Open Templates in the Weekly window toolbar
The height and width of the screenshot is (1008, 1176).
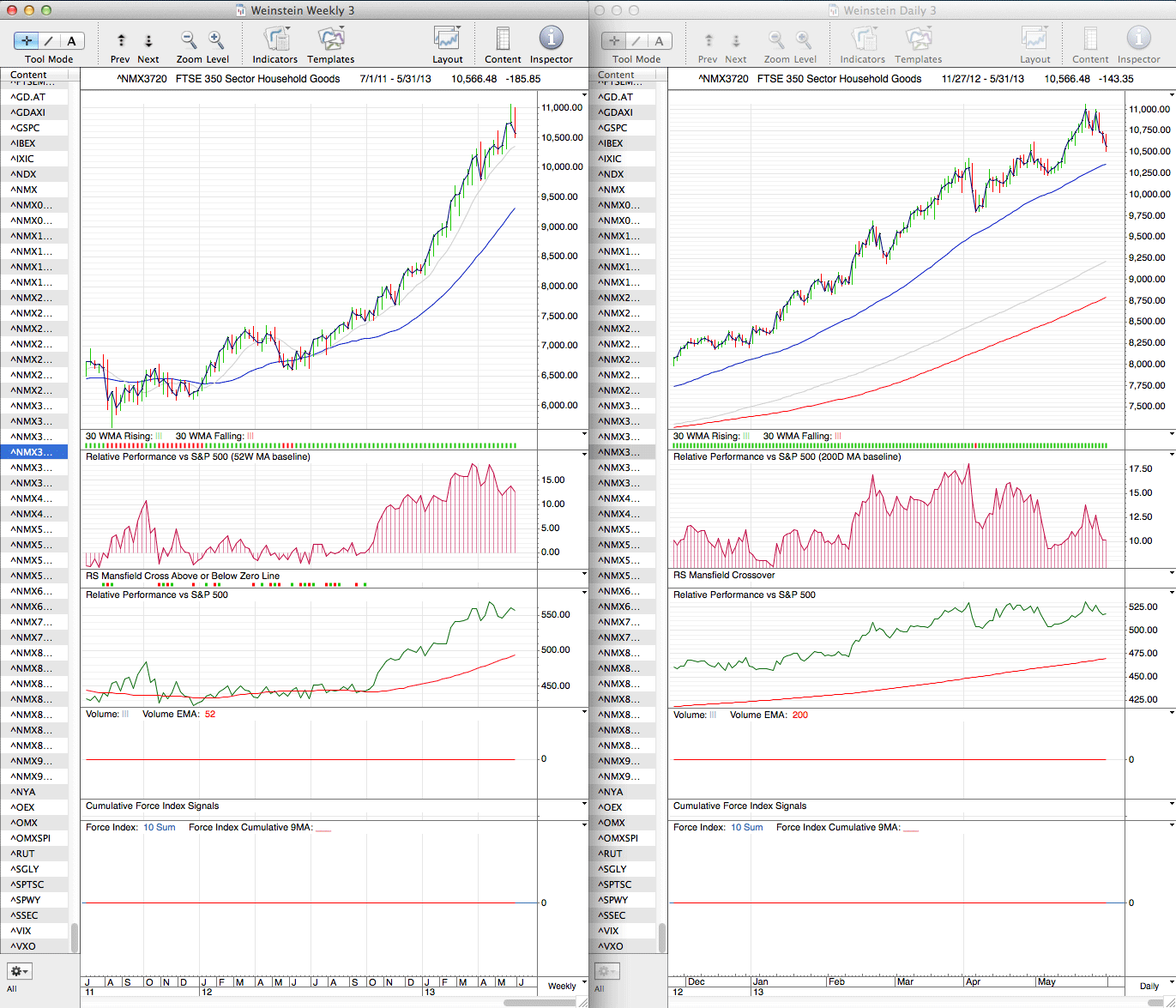330,39
